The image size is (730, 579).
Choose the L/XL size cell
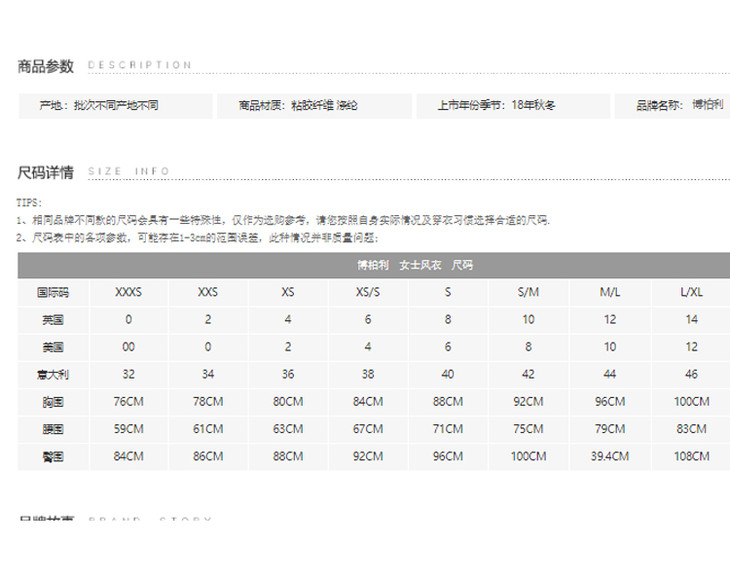click(692, 293)
